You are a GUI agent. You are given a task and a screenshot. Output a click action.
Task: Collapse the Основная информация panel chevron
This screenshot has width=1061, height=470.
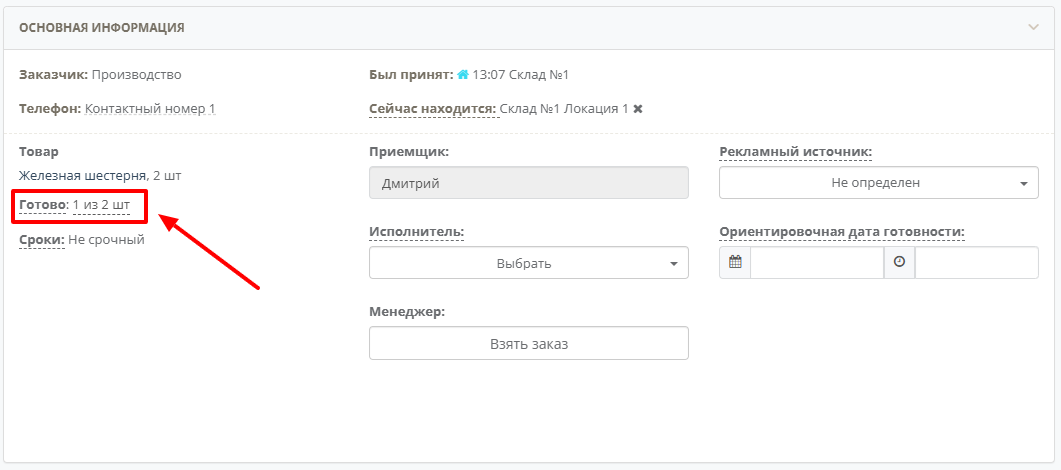pyautogui.click(x=1033, y=28)
